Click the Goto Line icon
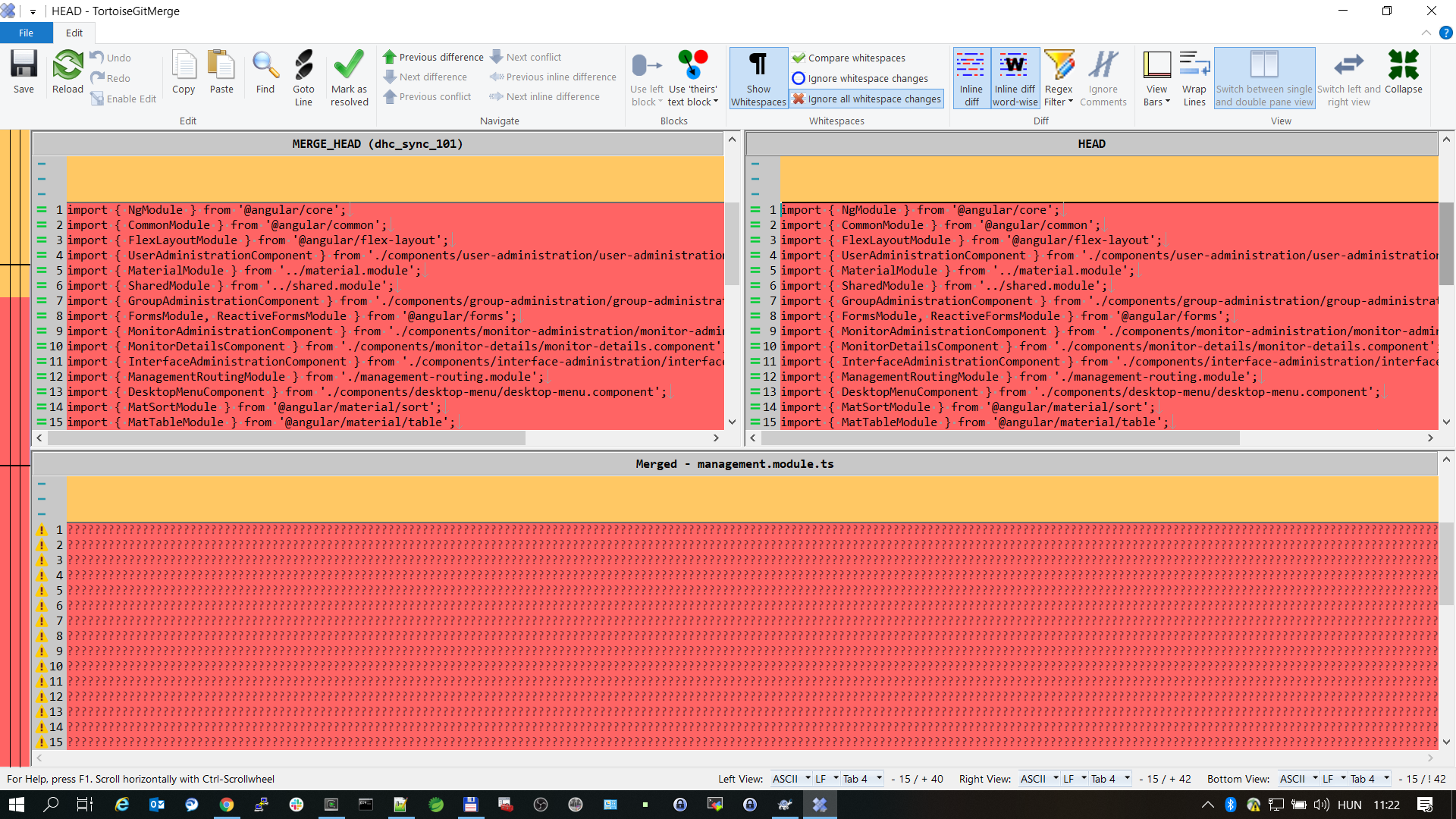The height and width of the screenshot is (819, 1456). pyautogui.click(x=303, y=77)
